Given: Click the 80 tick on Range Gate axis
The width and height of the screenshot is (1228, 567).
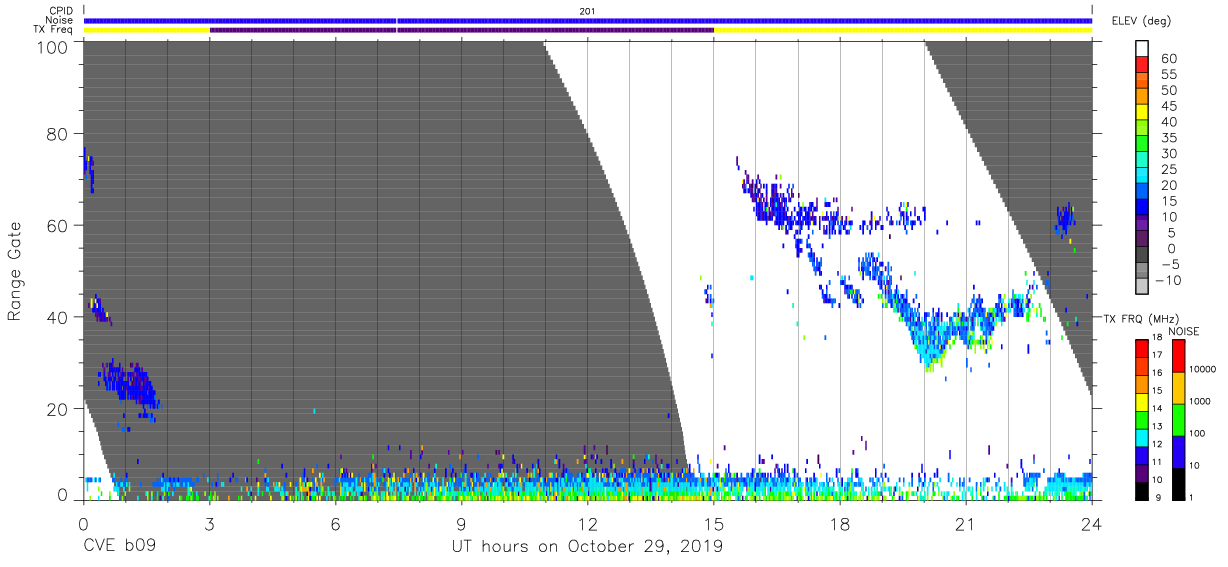Looking at the screenshot, I should pyautogui.click(x=58, y=133).
